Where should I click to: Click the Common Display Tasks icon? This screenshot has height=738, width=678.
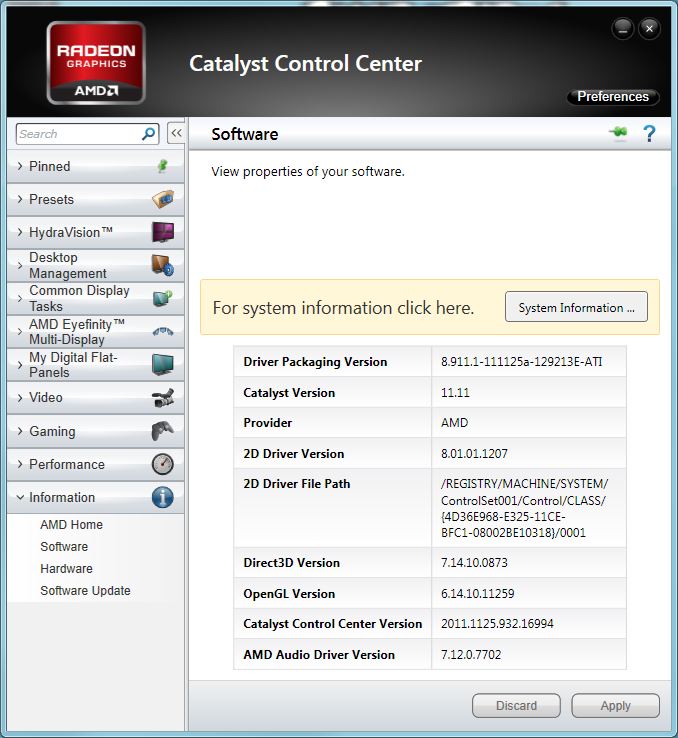point(163,298)
